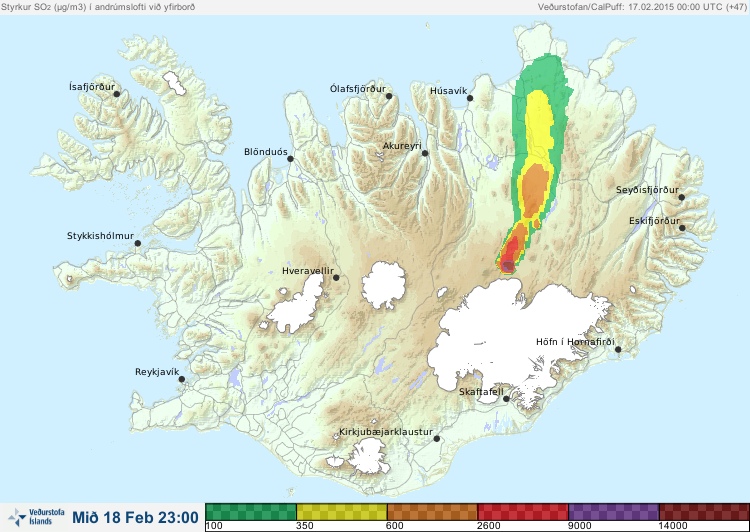Click the Eskifjörður location dot
This screenshot has height=532, width=750.
click(682, 228)
